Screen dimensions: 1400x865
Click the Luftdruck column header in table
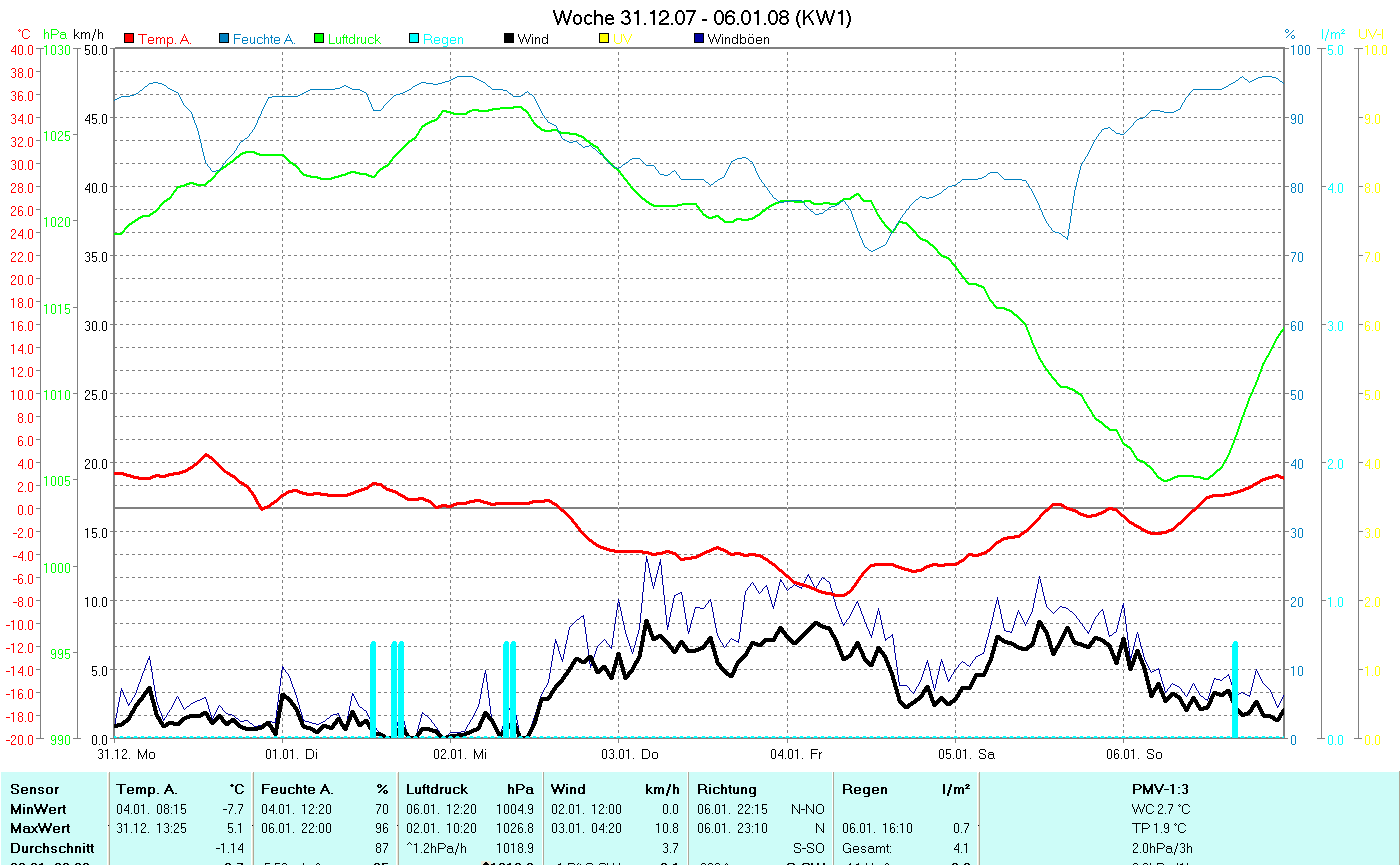tap(437, 789)
